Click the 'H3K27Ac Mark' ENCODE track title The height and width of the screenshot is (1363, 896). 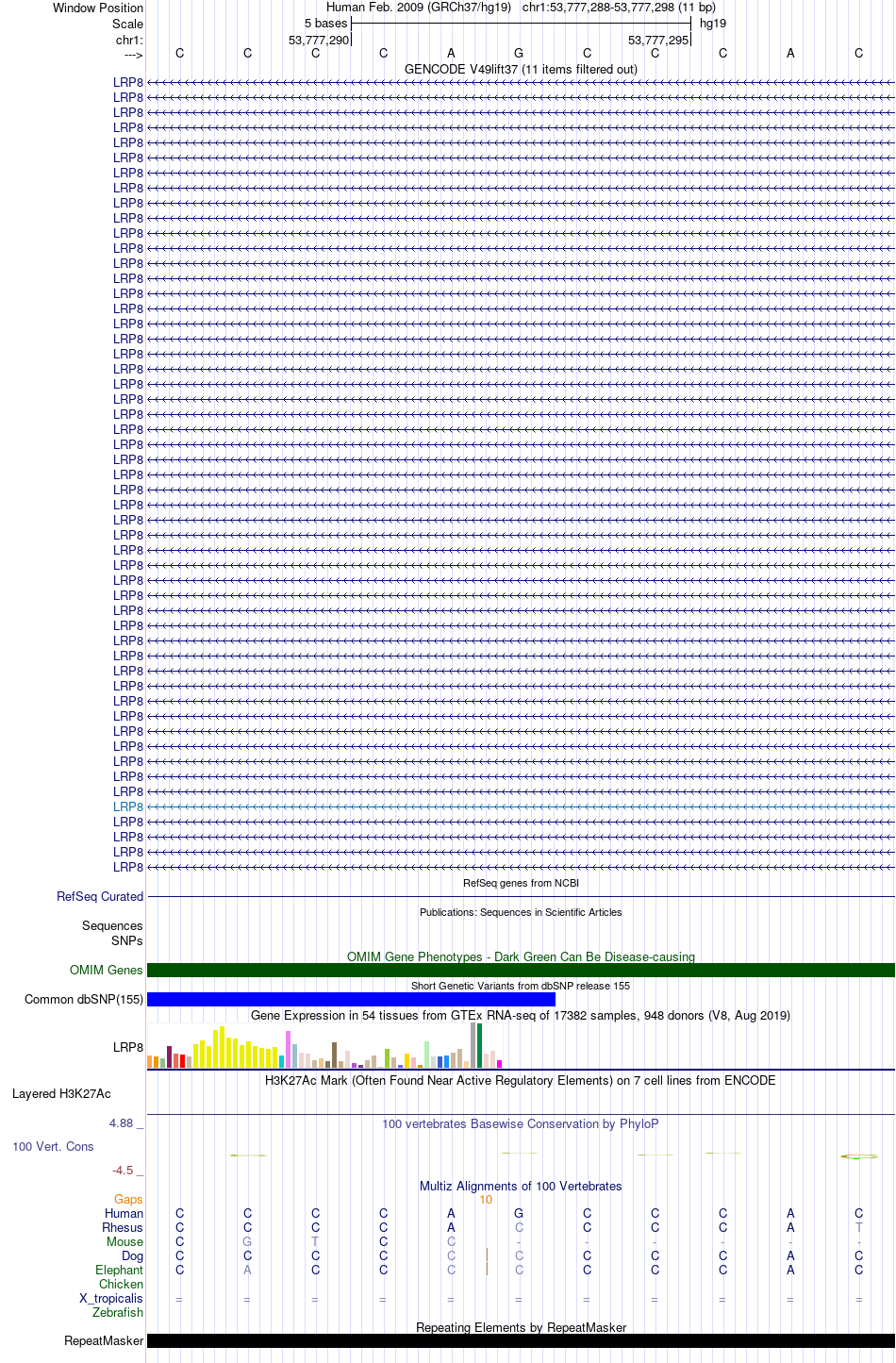tap(521, 1080)
